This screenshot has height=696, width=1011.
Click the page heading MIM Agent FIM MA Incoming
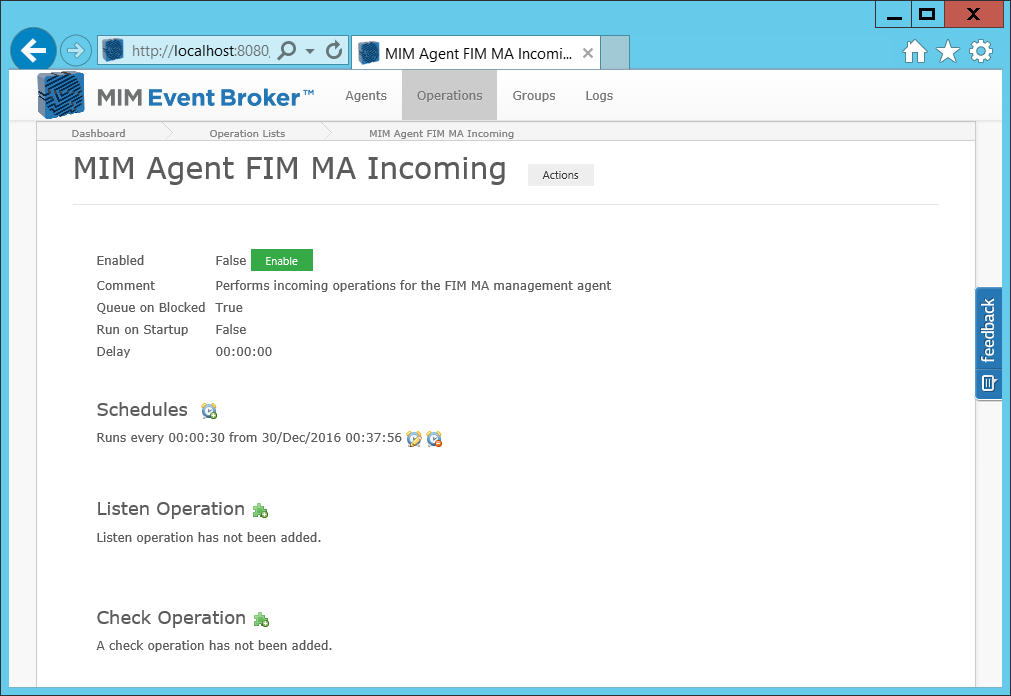click(290, 169)
